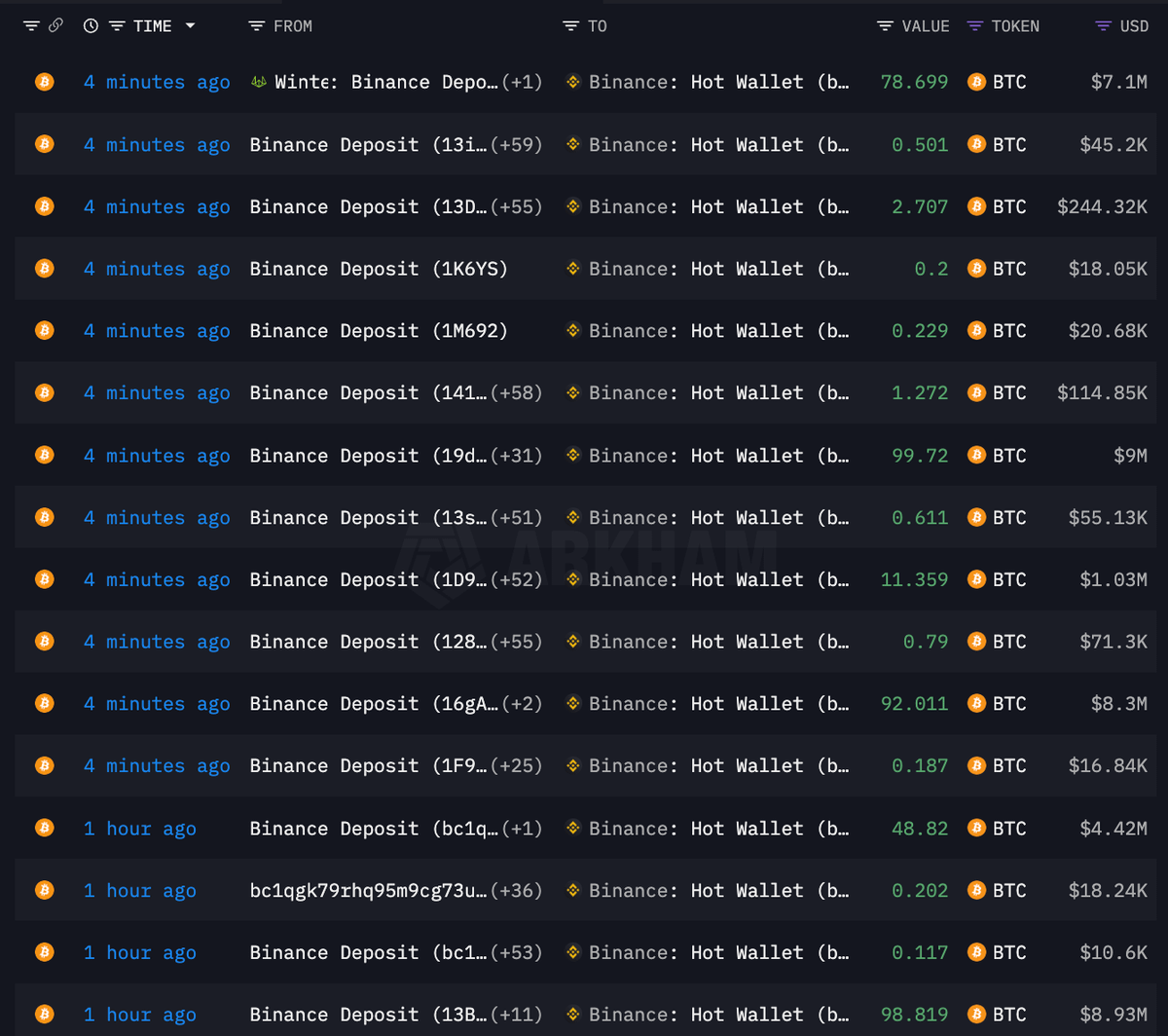Click the Bitcoin chain icon of the 0.187 row
The image size is (1168, 1036).
44,766
